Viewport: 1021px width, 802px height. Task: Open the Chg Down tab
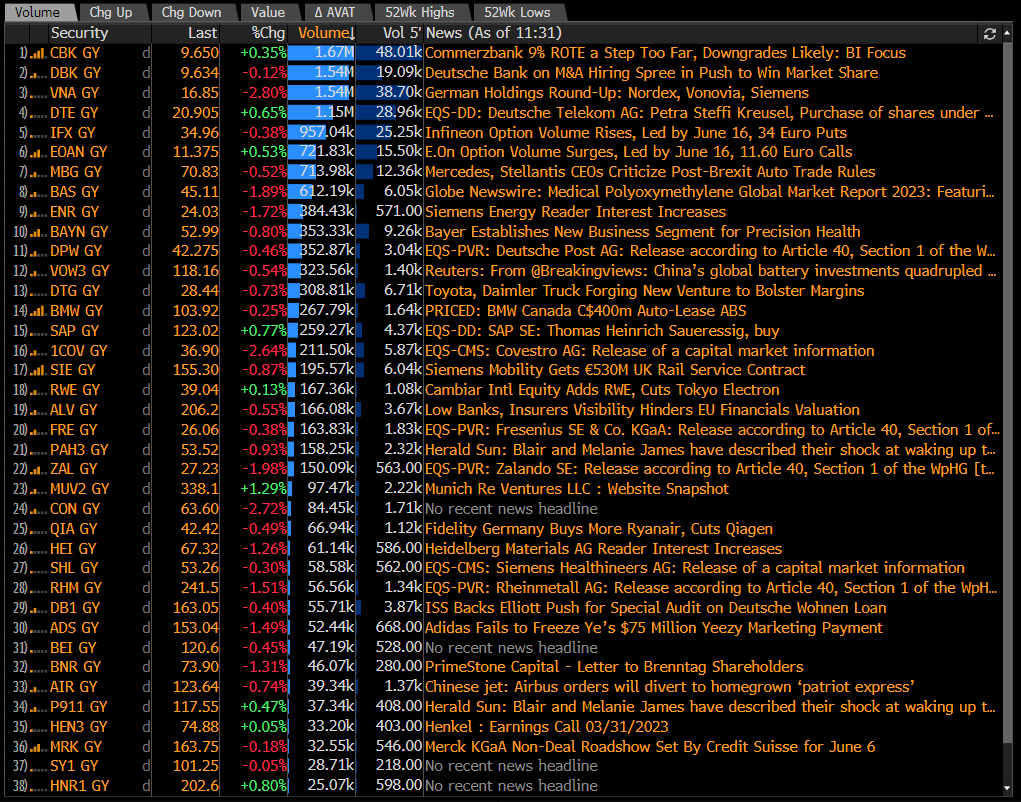coord(191,12)
